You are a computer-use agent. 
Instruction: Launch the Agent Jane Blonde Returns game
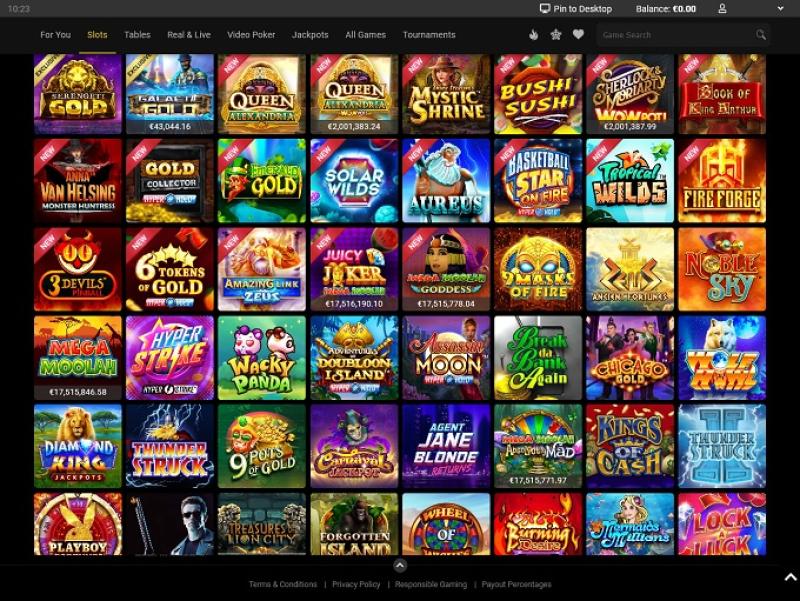(x=446, y=446)
